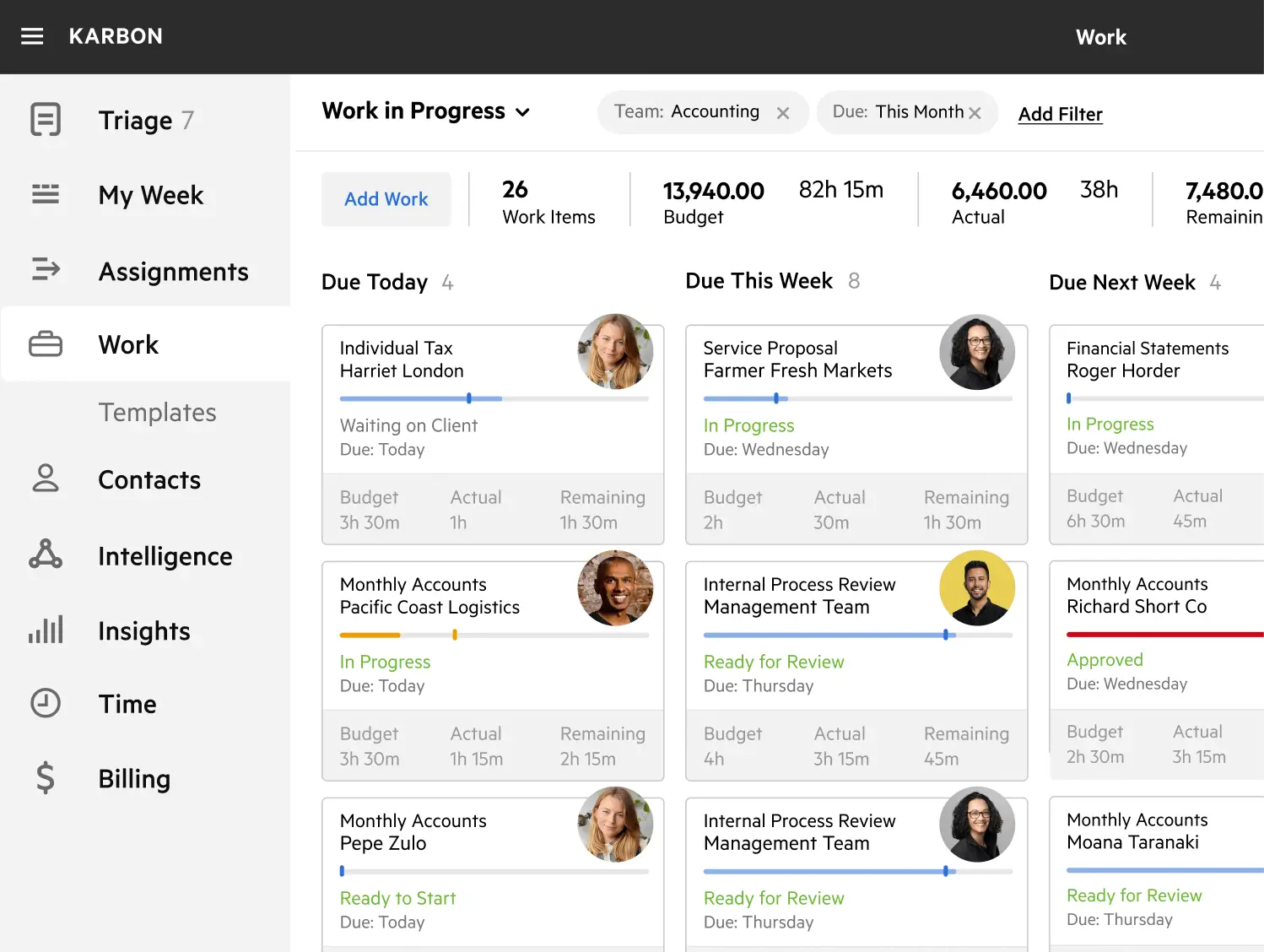The width and height of the screenshot is (1264, 952).
Task: Click the Work briefcase icon
Action: [x=46, y=343]
